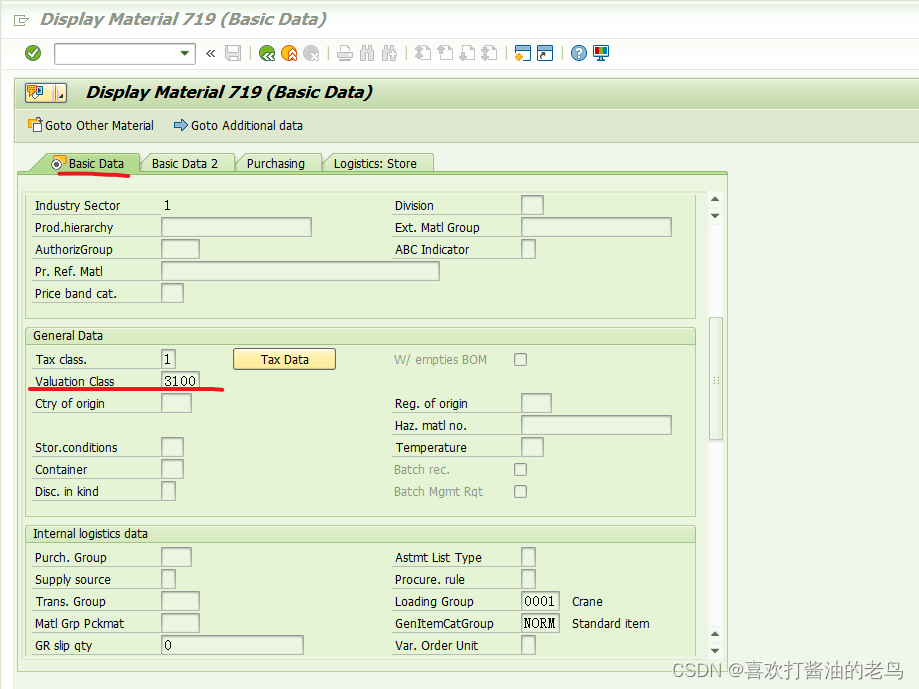Click the Var. Order Unit field
Screen dimensions: 919x689
coord(528,645)
